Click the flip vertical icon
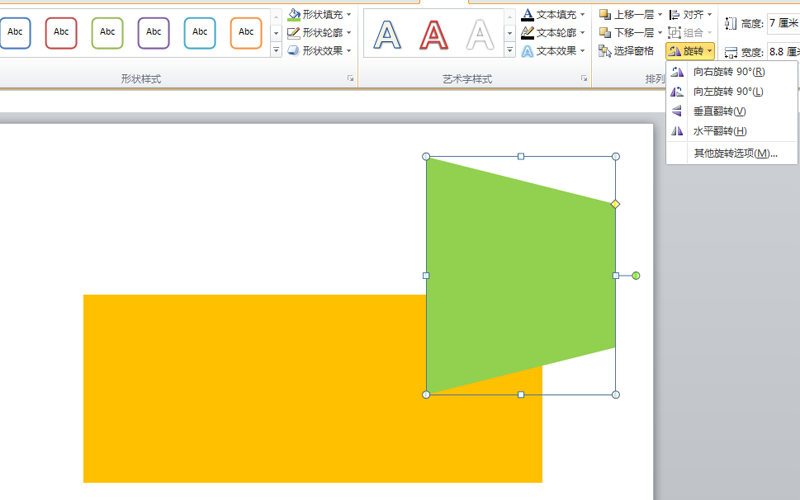The image size is (800, 500). click(677, 111)
